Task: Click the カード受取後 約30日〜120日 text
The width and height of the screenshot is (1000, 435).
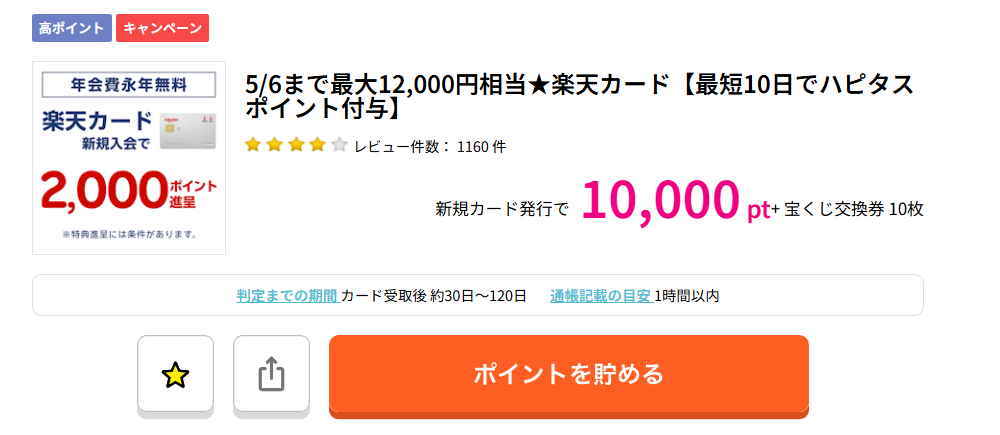Action: (x=434, y=296)
